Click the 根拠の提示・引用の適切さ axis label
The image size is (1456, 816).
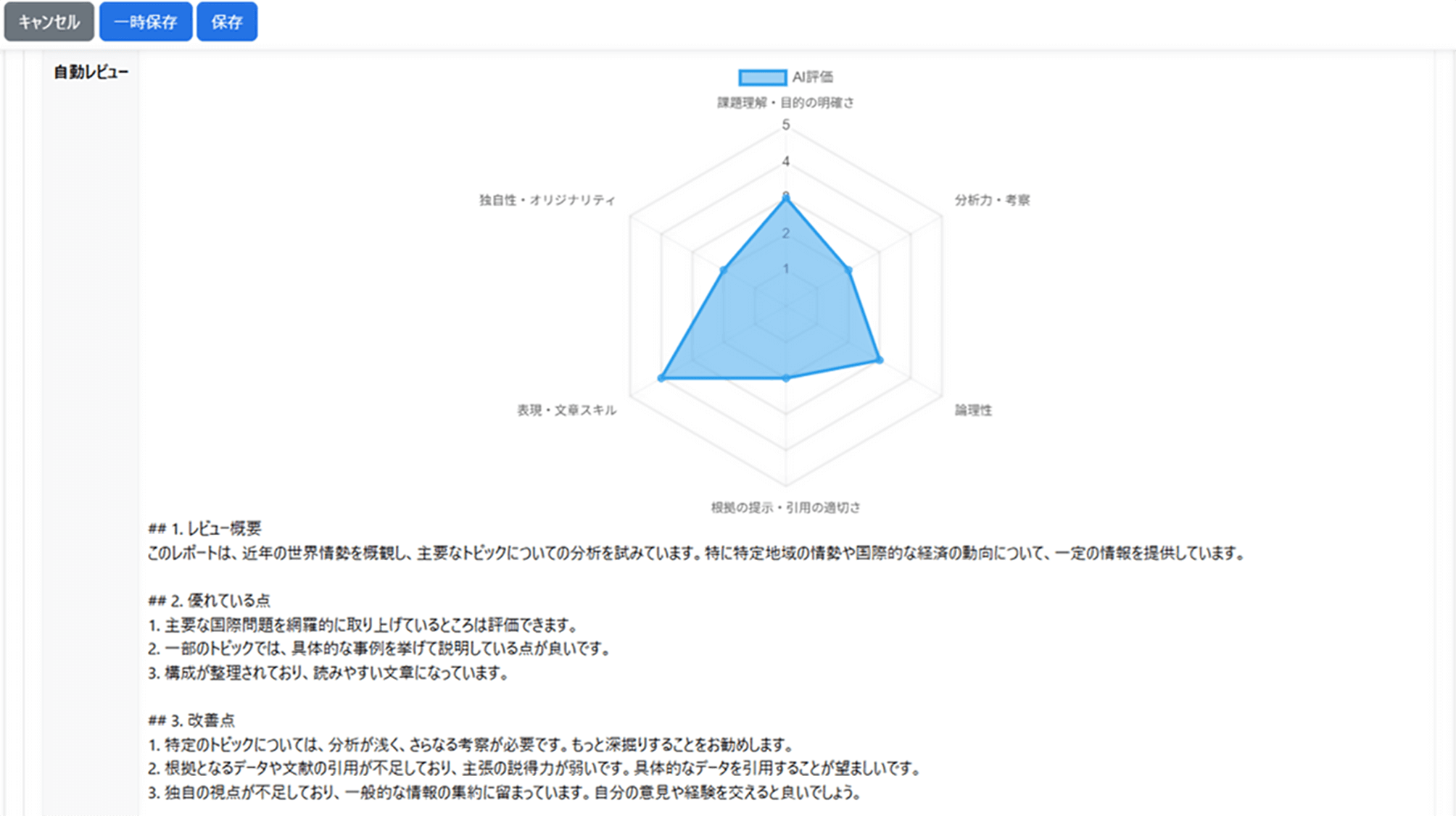click(x=785, y=507)
